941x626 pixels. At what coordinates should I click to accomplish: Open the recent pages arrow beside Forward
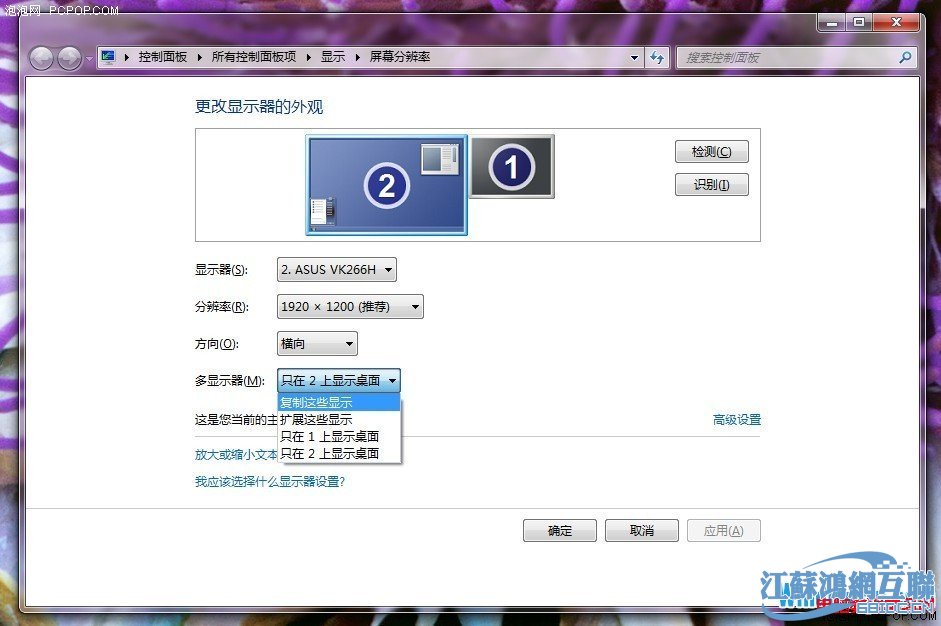tap(89, 59)
